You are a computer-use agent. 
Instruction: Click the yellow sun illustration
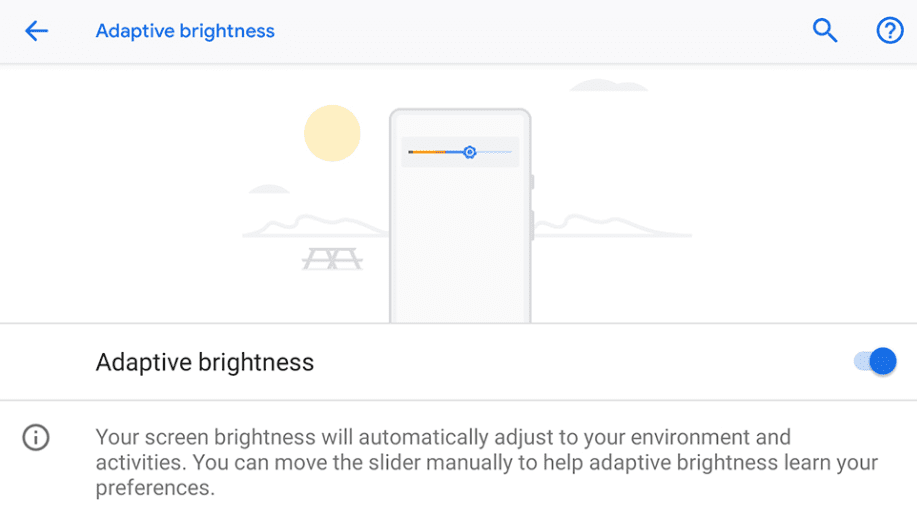[332, 133]
